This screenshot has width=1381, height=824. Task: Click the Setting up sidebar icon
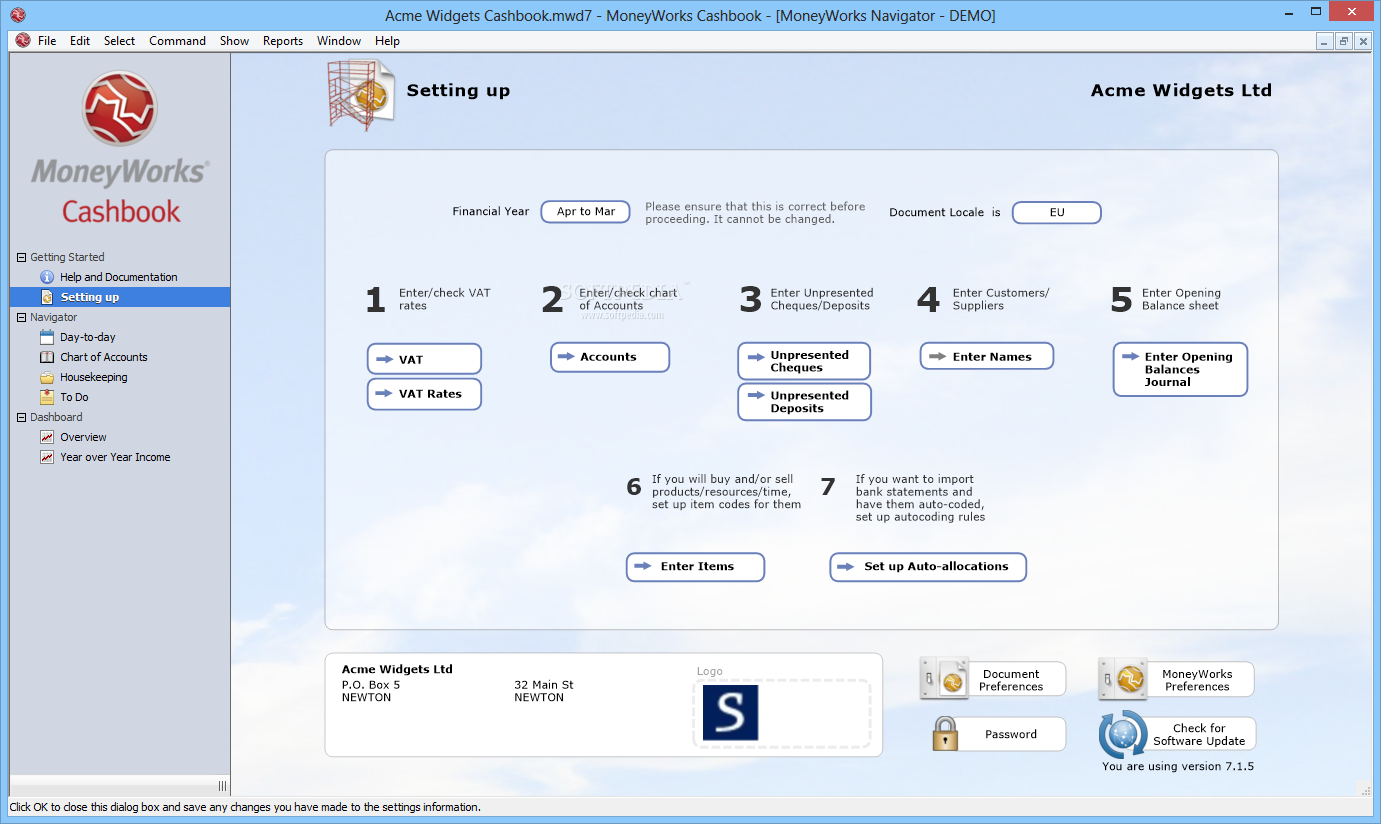(46, 297)
